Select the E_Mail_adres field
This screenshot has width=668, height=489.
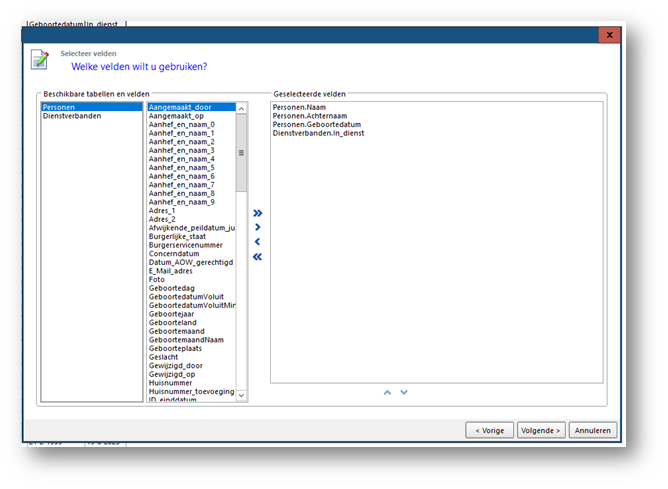tap(191, 271)
